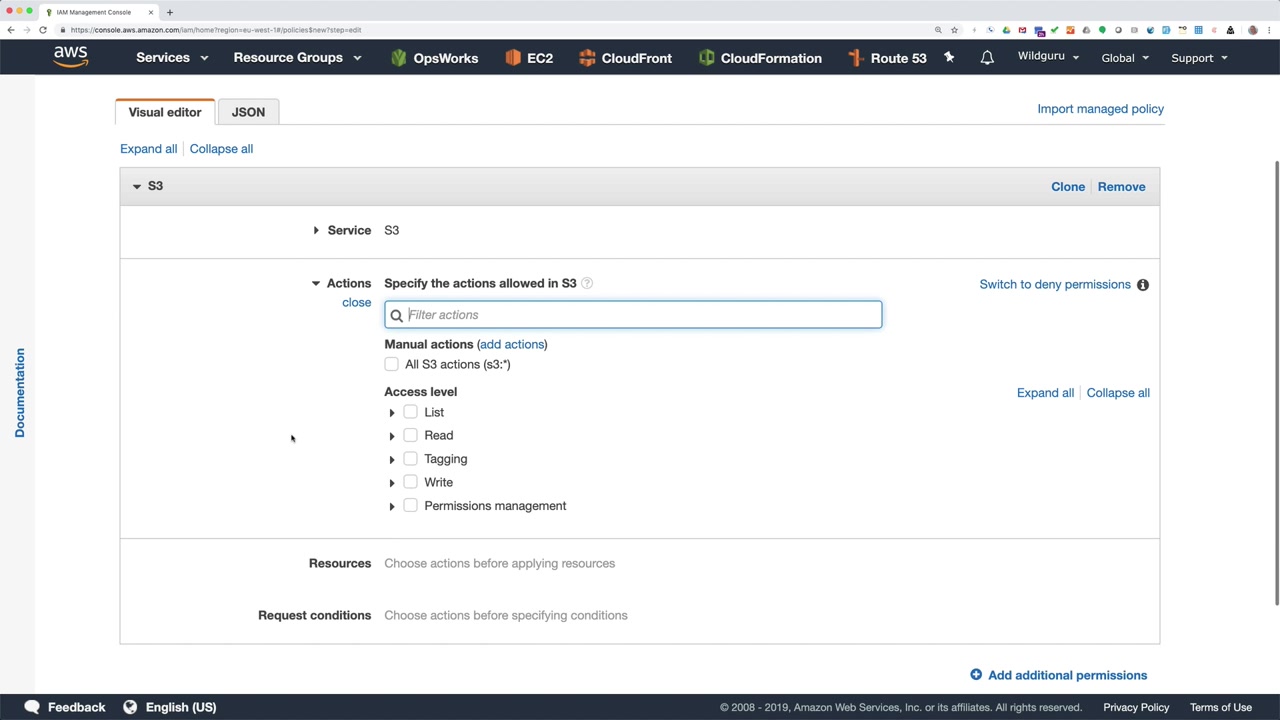Open notifications bell icon

point(987,58)
